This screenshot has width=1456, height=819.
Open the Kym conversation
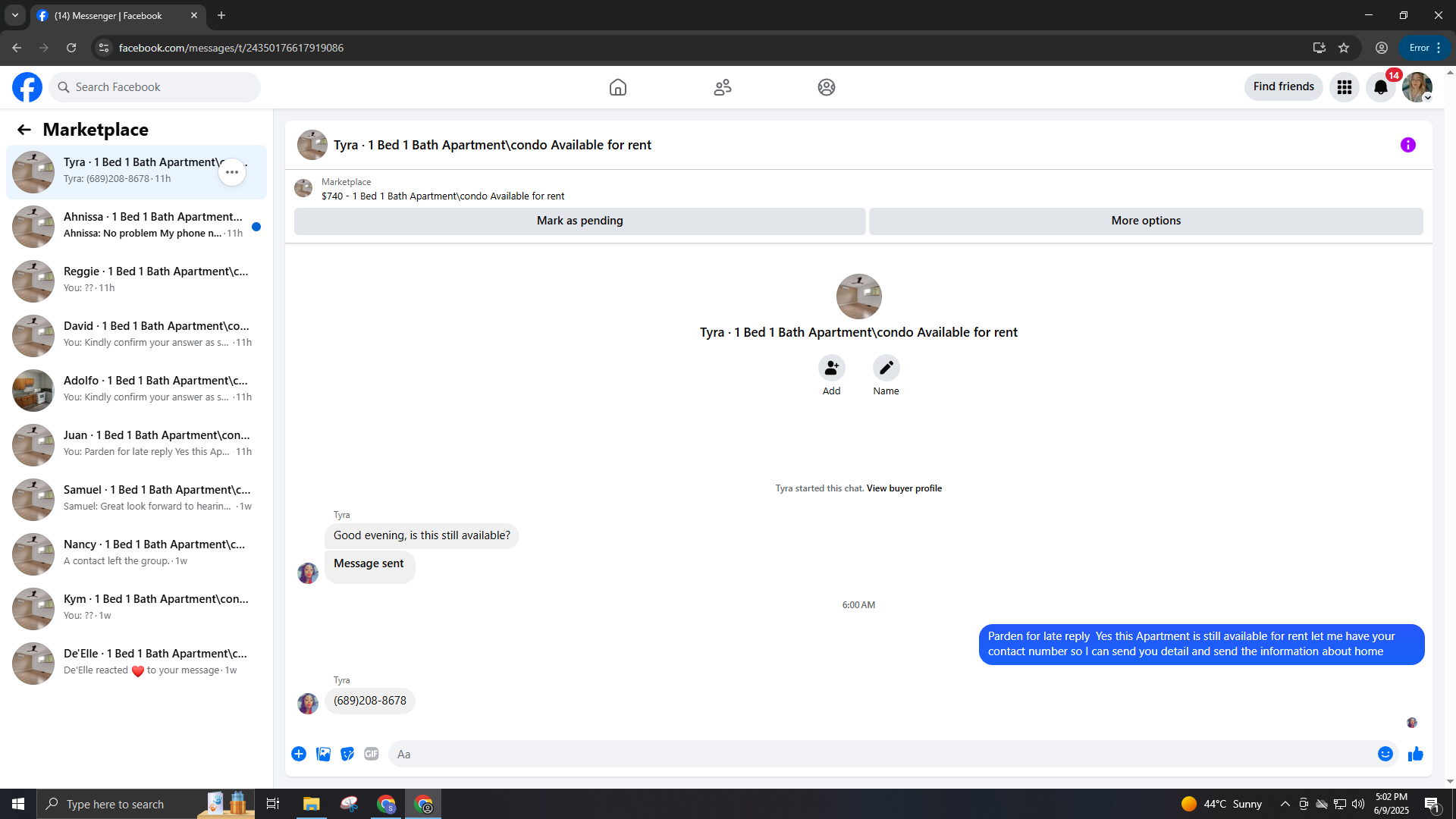(x=136, y=608)
